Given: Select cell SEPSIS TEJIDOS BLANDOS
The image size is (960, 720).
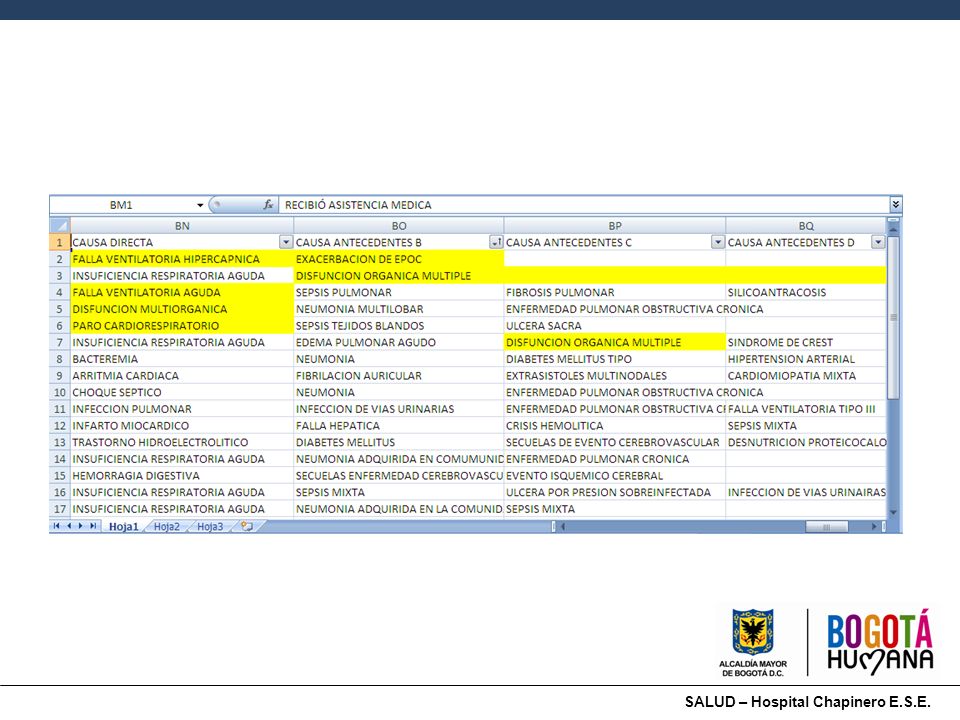Looking at the screenshot, I should click(399, 326).
